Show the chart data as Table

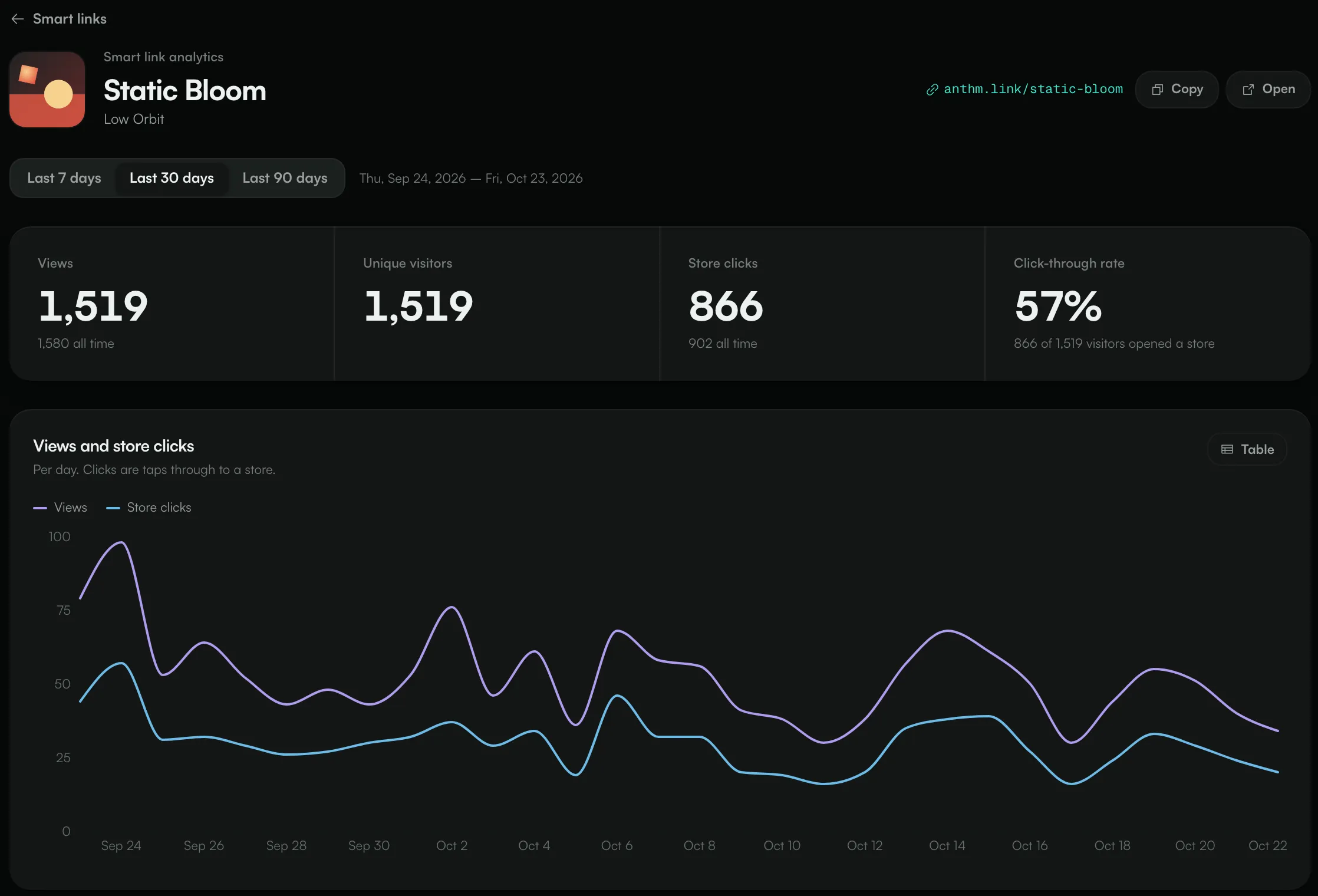click(x=1247, y=449)
